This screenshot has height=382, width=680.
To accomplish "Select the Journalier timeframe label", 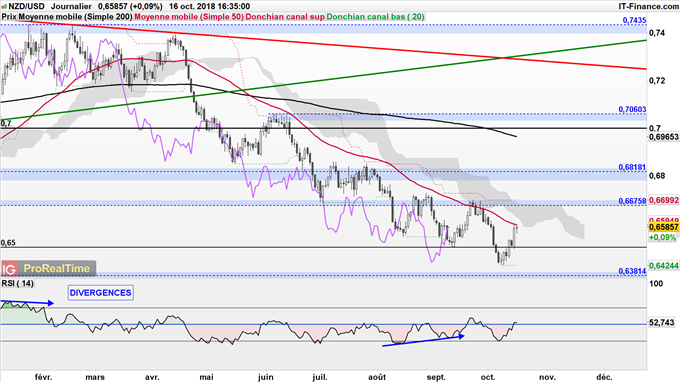I will tap(71, 7).
